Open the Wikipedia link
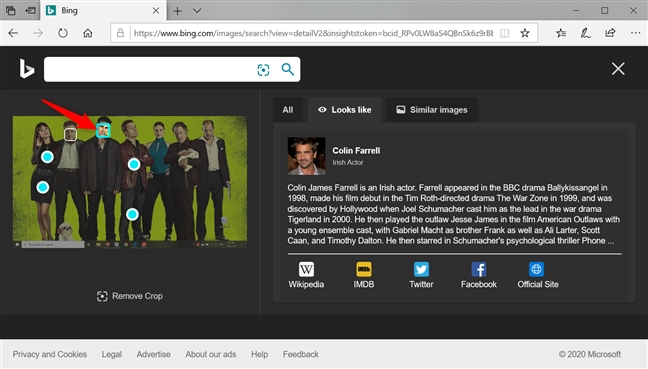The width and height of the screenshot is (648, 369). pyautogui.click(x=306, y=275)
